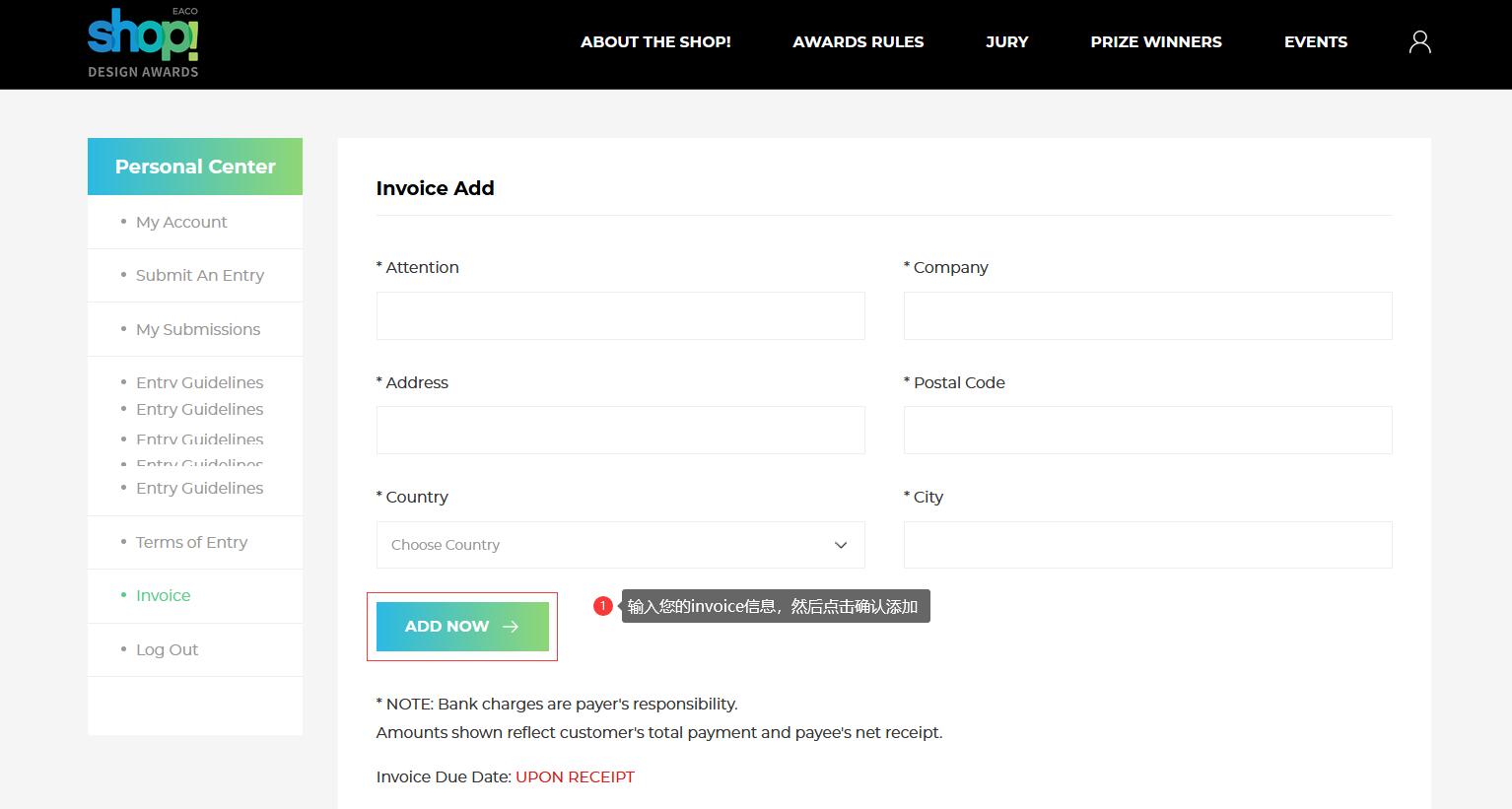Navigate to PRIZE WINNERS
1512x809 pixels.
pos(1155,41)
